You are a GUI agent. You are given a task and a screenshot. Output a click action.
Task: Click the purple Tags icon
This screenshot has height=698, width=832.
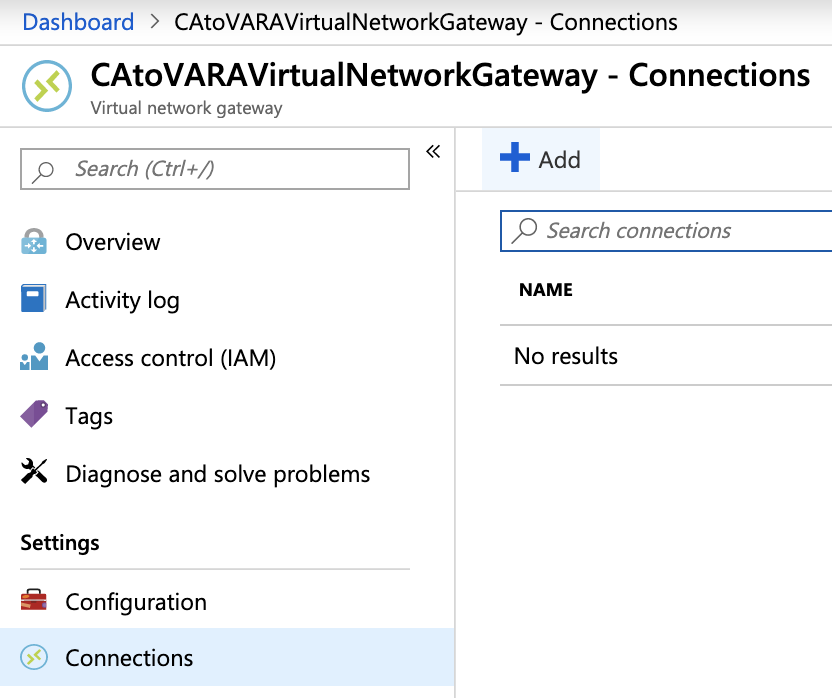click(x=34, y=415)
